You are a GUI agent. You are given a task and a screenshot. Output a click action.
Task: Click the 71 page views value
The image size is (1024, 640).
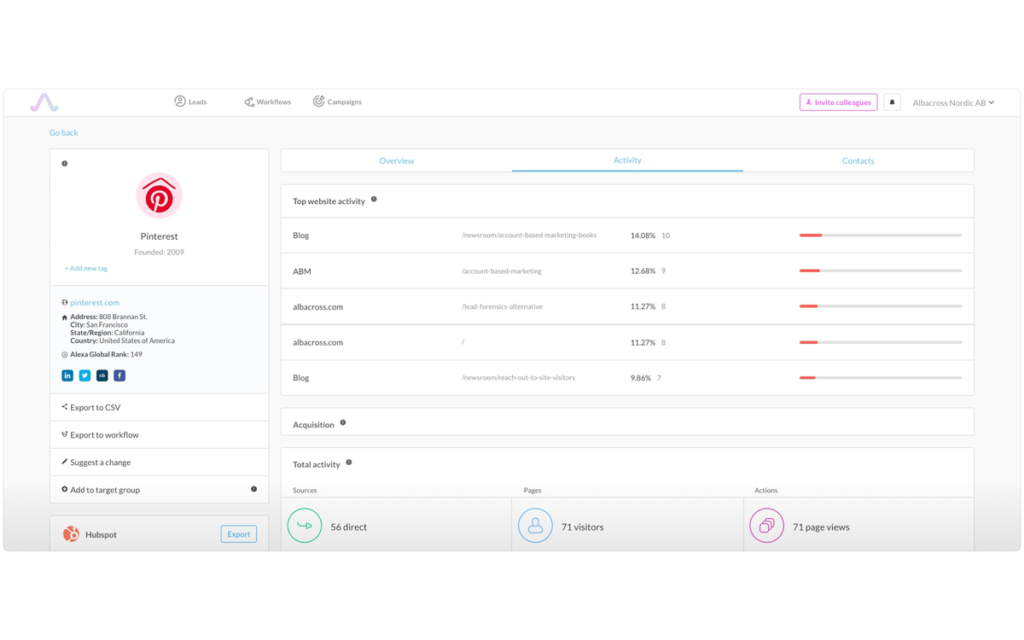tap(821, 528)
